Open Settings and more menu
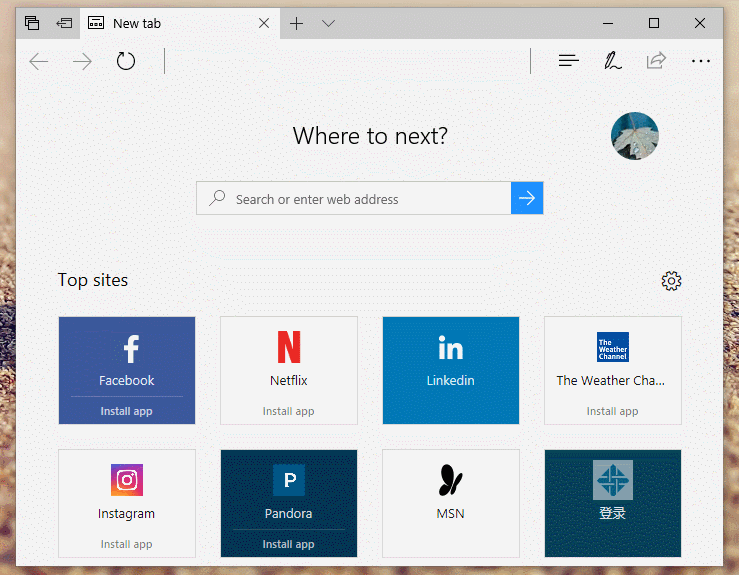This screenshot has height=575, width=739. coord(701,61)
